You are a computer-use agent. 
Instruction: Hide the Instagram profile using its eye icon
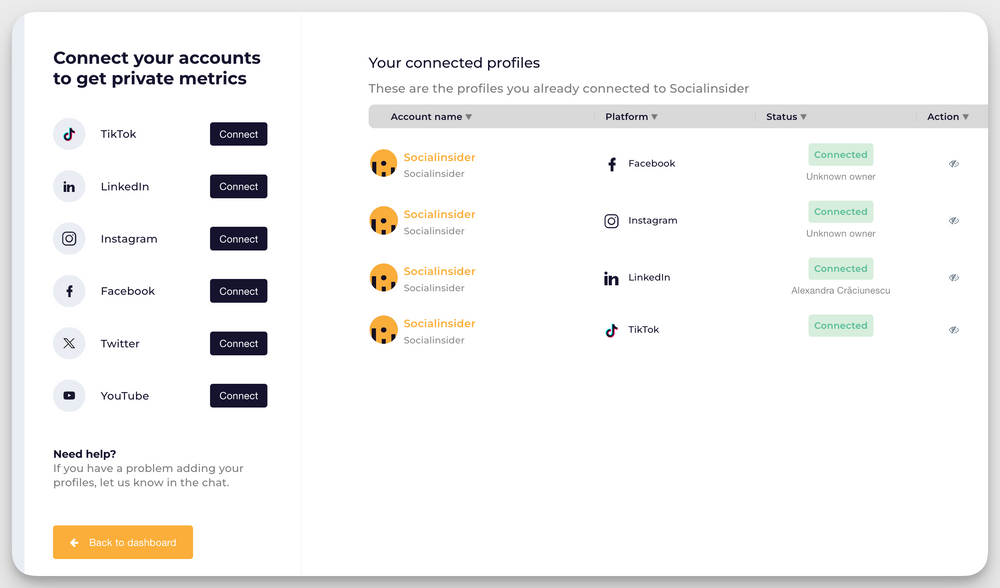953,220
